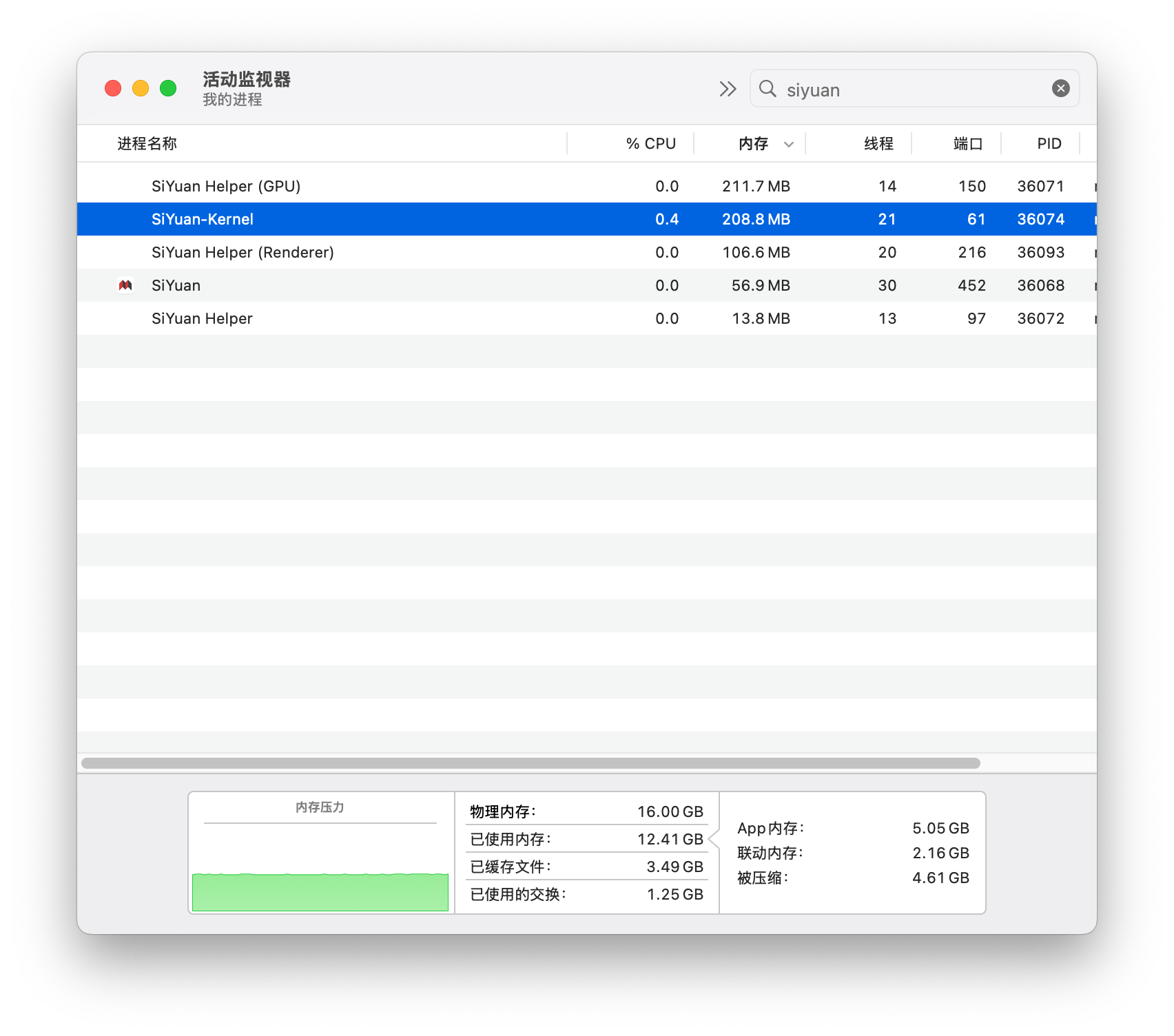Sort by 线程 column header
This screenshot has width=1174, height=1036.
(x=878, y=143)
